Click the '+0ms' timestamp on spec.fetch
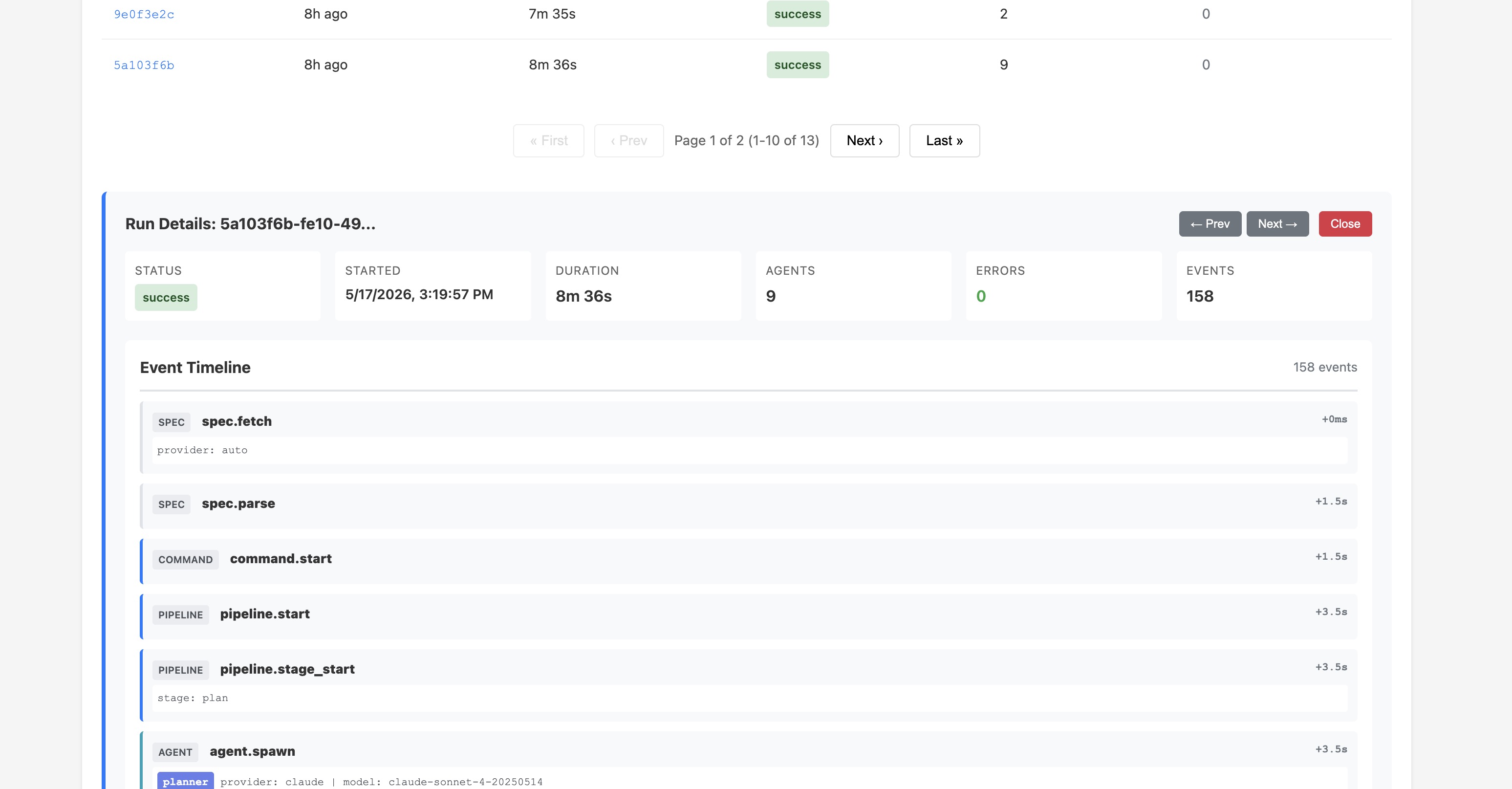This screenshot has height=789, width=1512. point(1334,419)
